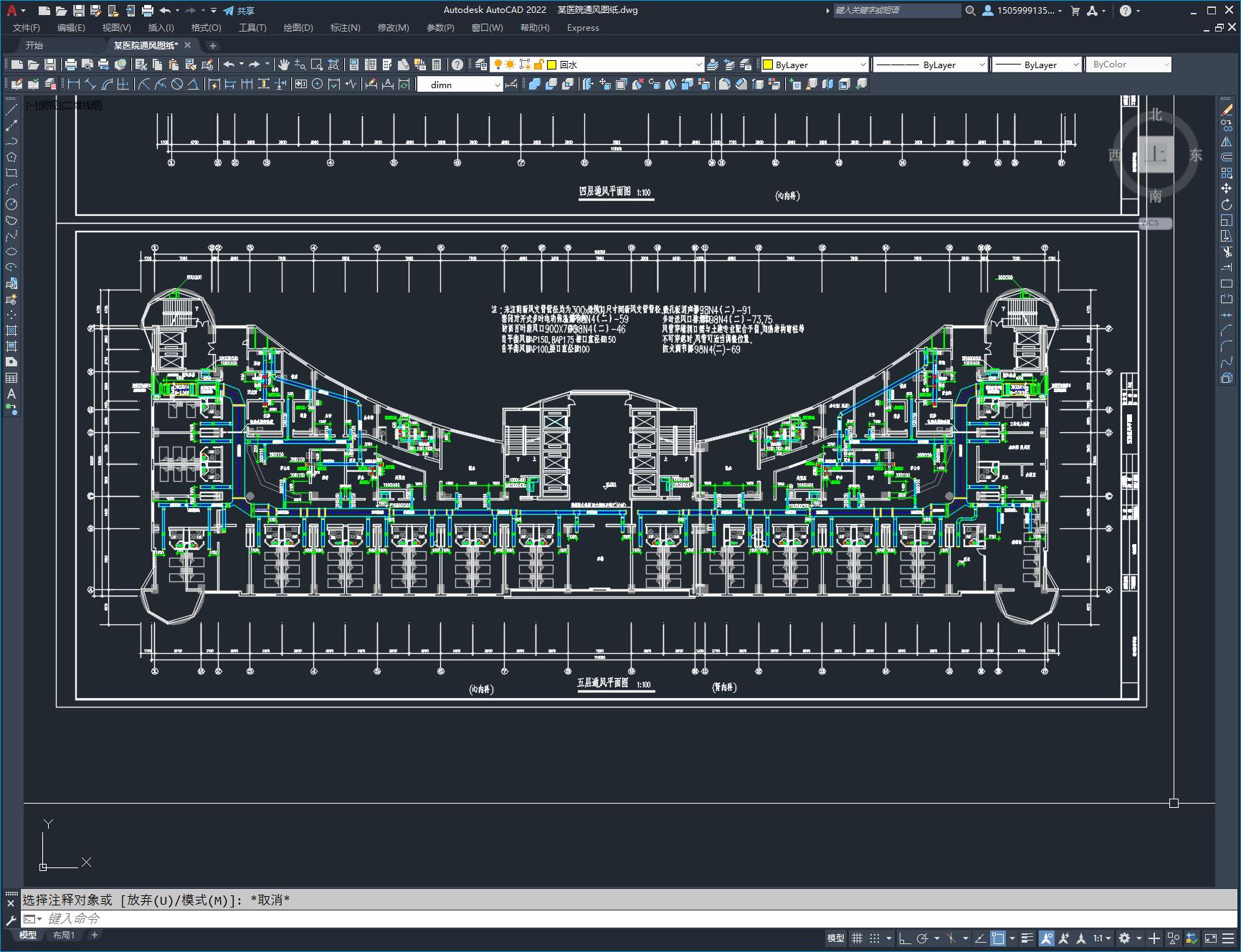Click the yellow color swatch in layer dropdown
1241x952 pixels.
coord(552,65)
